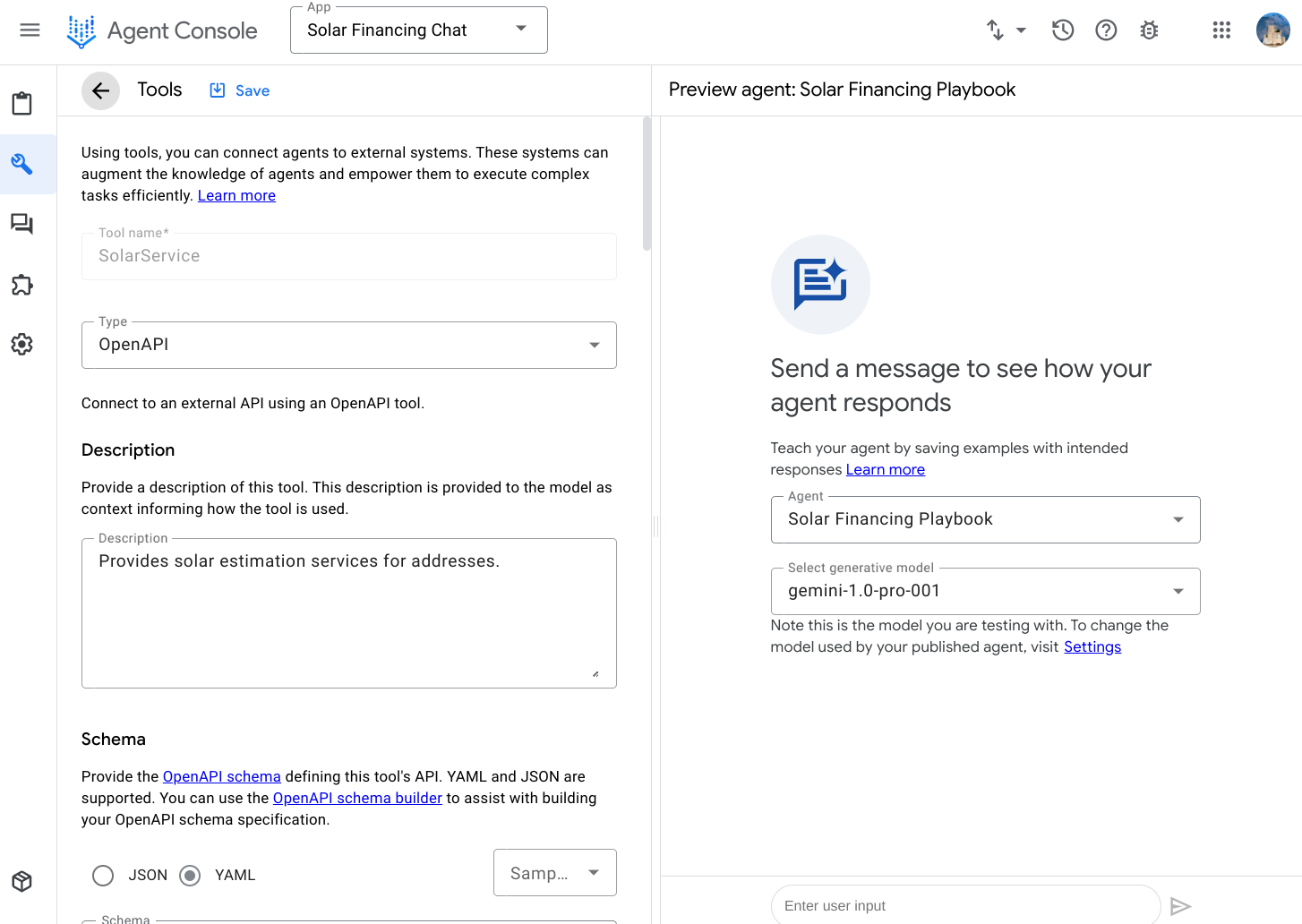
Task: Open the Agent Solar Financing Playbook dropdown
Action: point(985,519)
